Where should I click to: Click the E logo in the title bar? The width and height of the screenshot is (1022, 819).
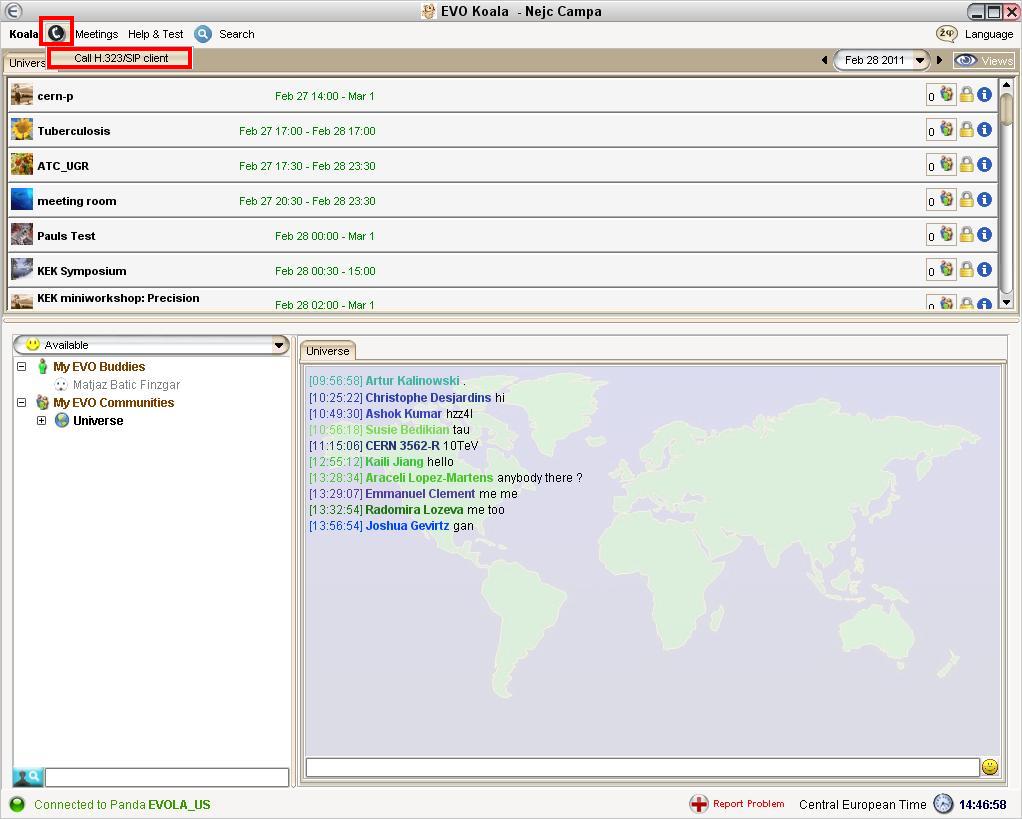13,11
